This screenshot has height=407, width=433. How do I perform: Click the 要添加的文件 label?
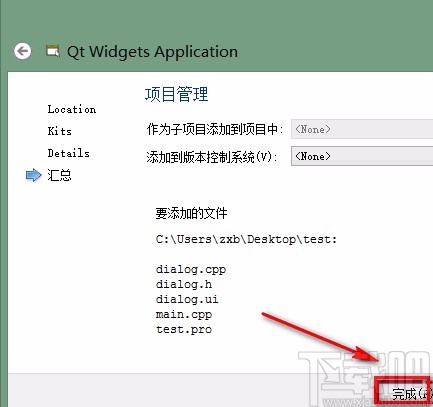click(x=191, y=213)
